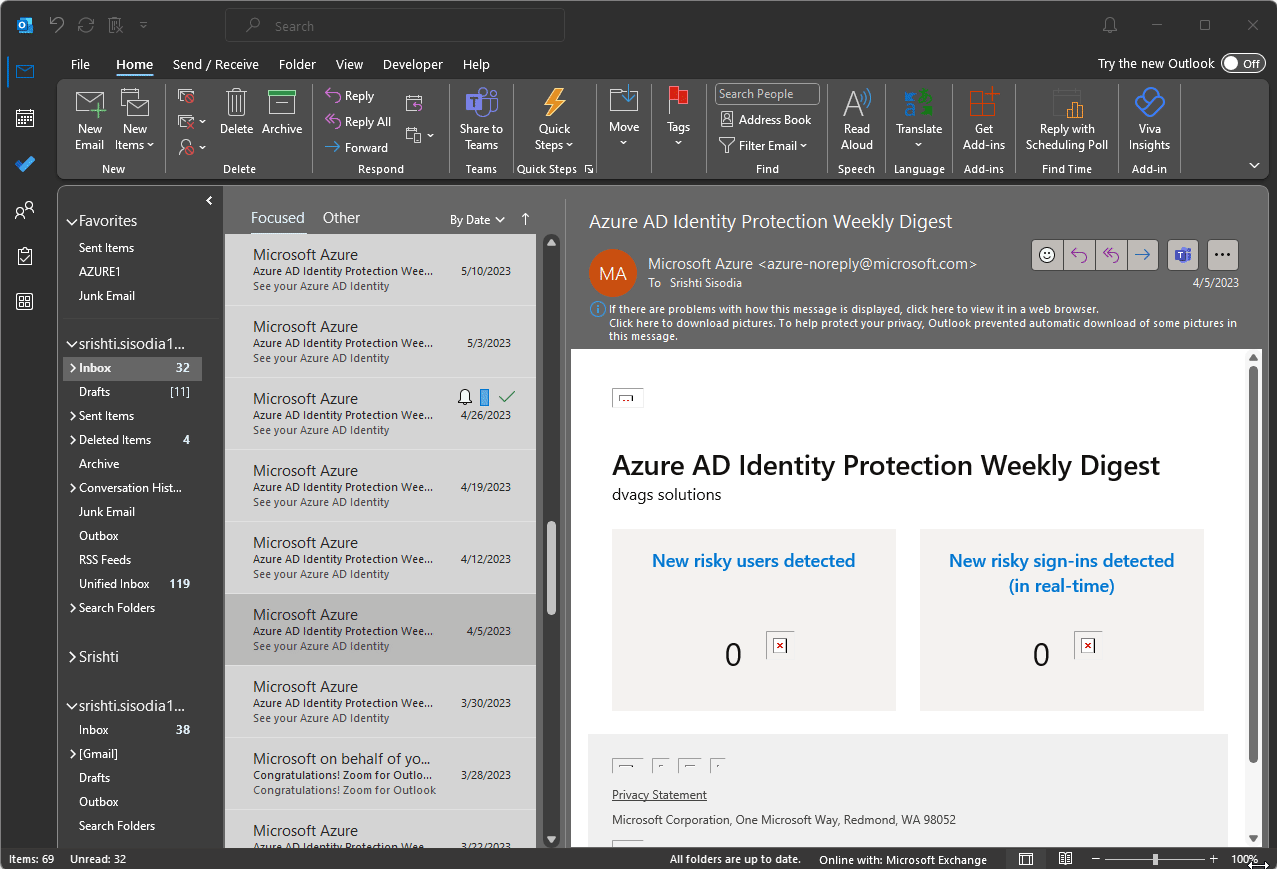Open the Privacy Statement link
1277x869 pixels.
point(659,795)
